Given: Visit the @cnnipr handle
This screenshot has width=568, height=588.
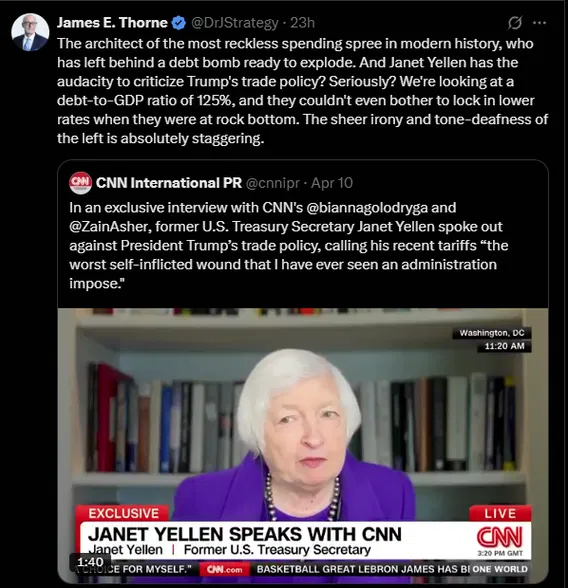Looking at the screenshot, I should click(273, 183).
